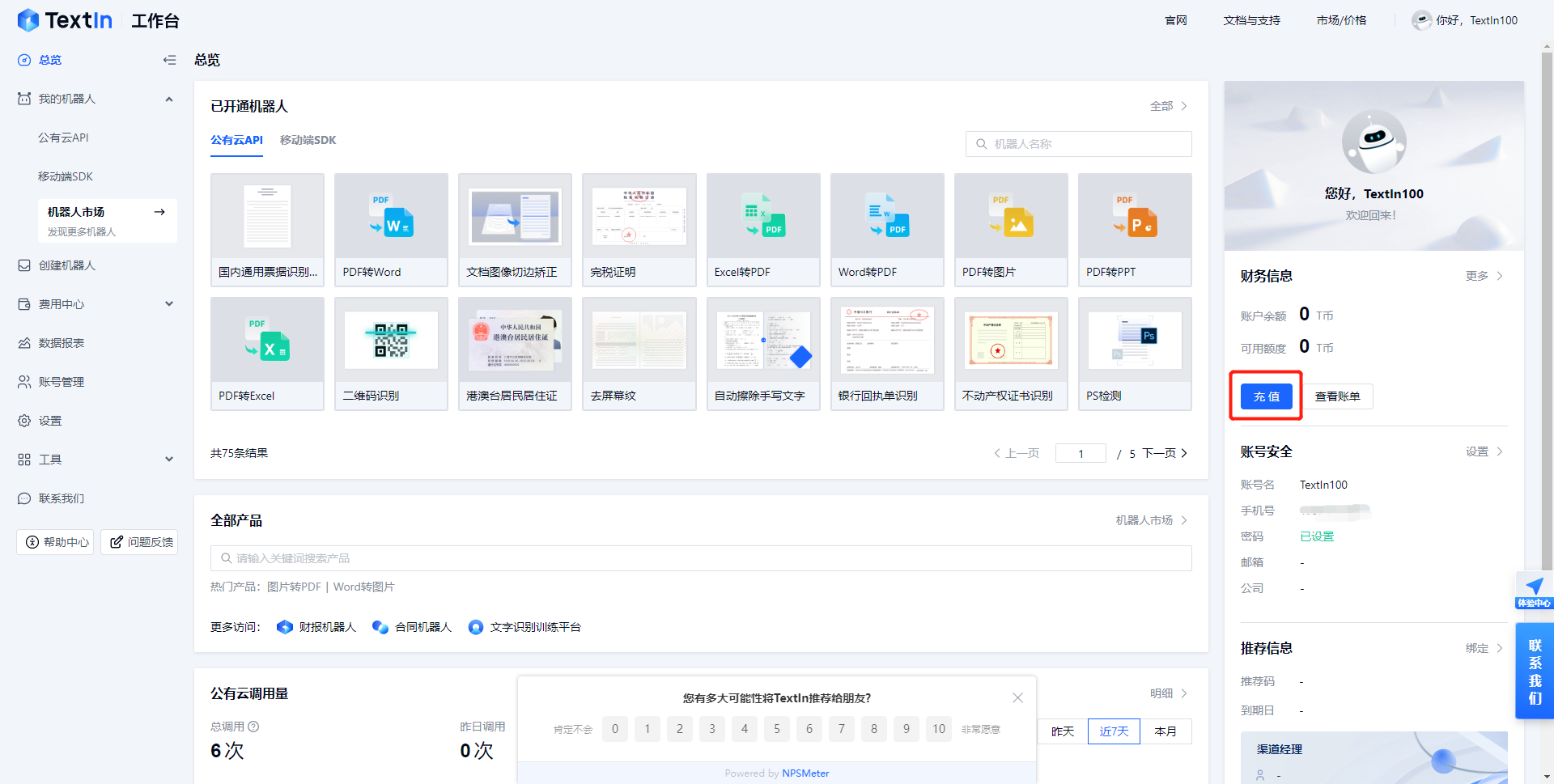
Task: Open 财务信息 更多 link
Action: pos(1484,276)
